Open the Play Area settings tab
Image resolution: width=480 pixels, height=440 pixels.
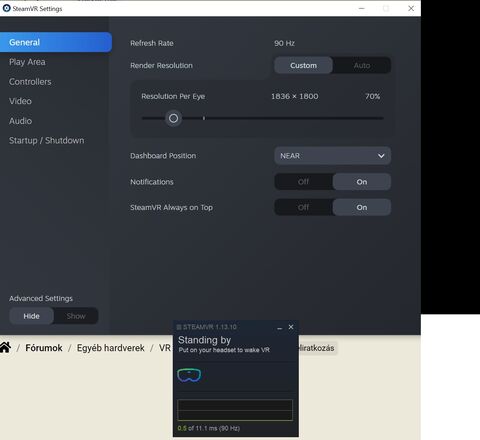(27, 62)
